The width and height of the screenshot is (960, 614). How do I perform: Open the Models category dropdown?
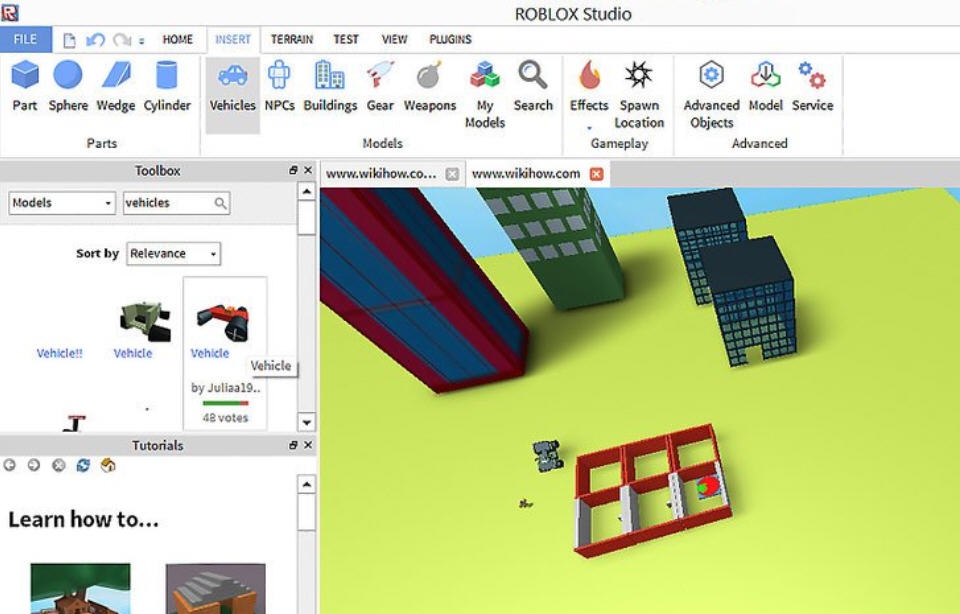tap(105, 203)
